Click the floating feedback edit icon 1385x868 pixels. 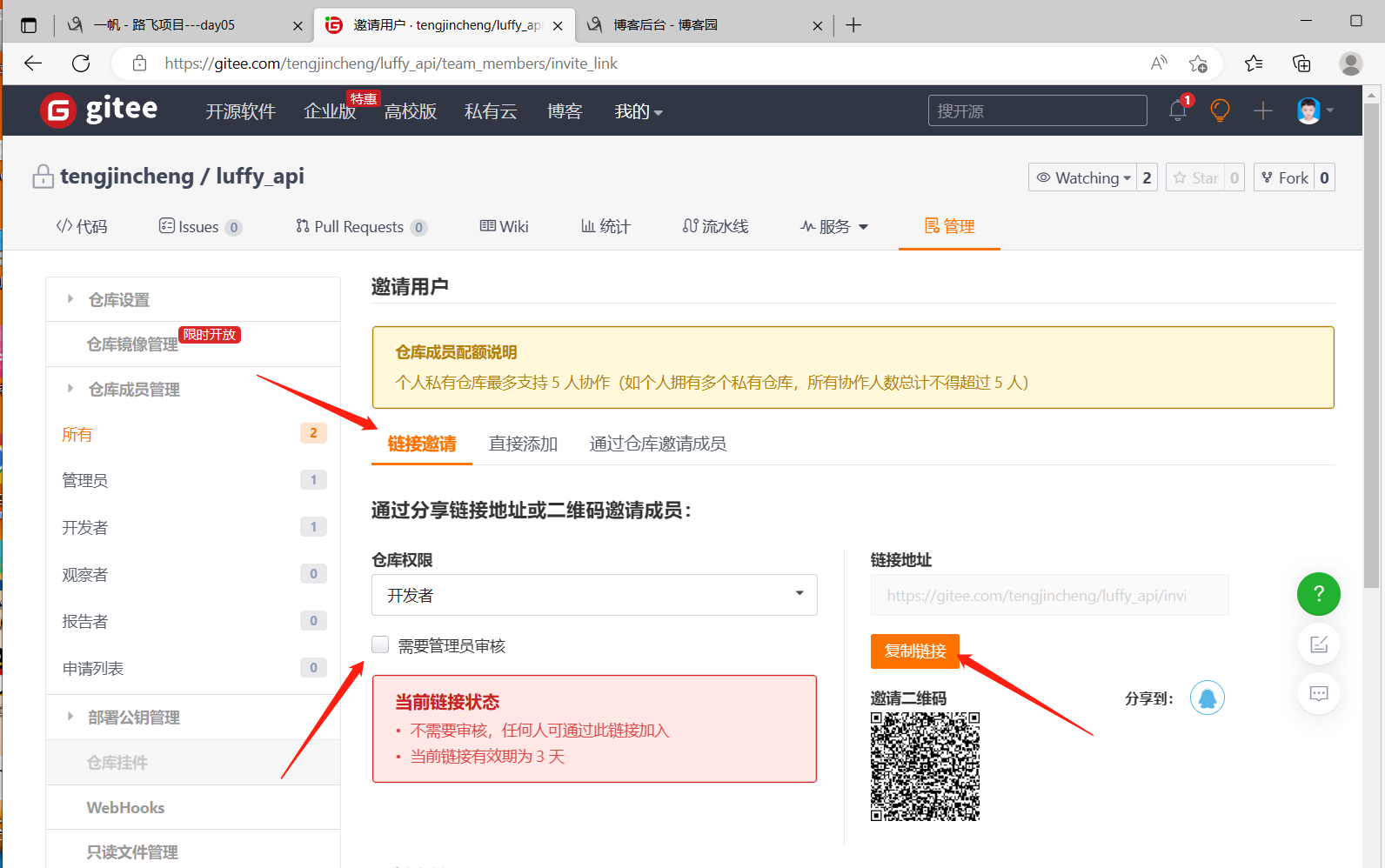click(x=1319, y=644)
